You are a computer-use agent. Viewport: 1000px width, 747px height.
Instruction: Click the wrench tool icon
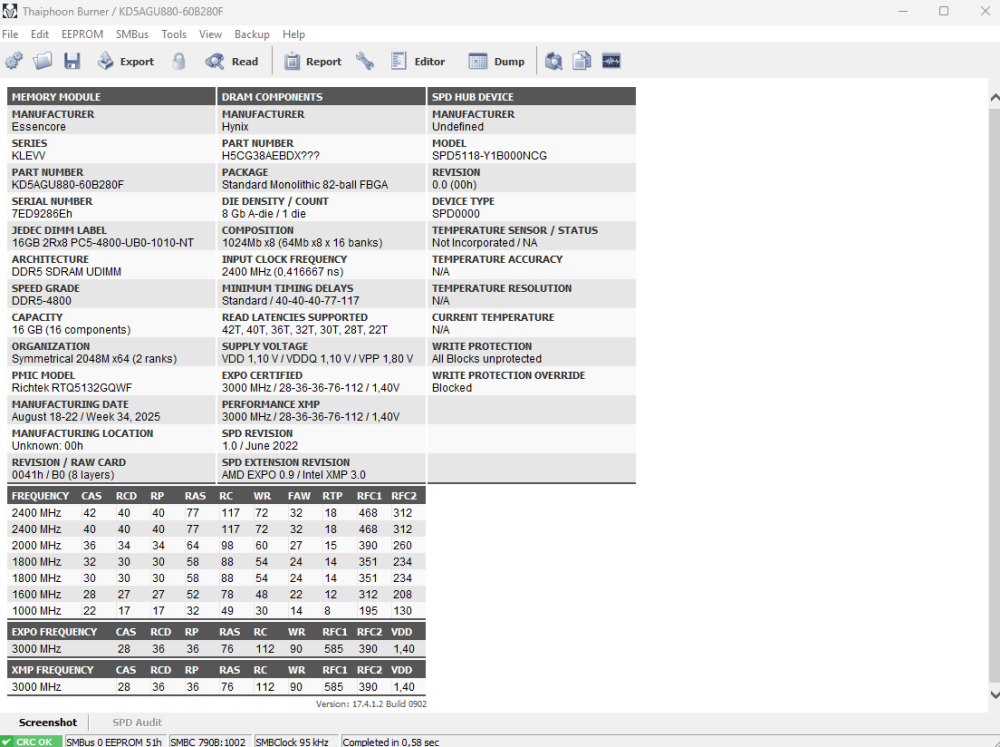(365, 61)
